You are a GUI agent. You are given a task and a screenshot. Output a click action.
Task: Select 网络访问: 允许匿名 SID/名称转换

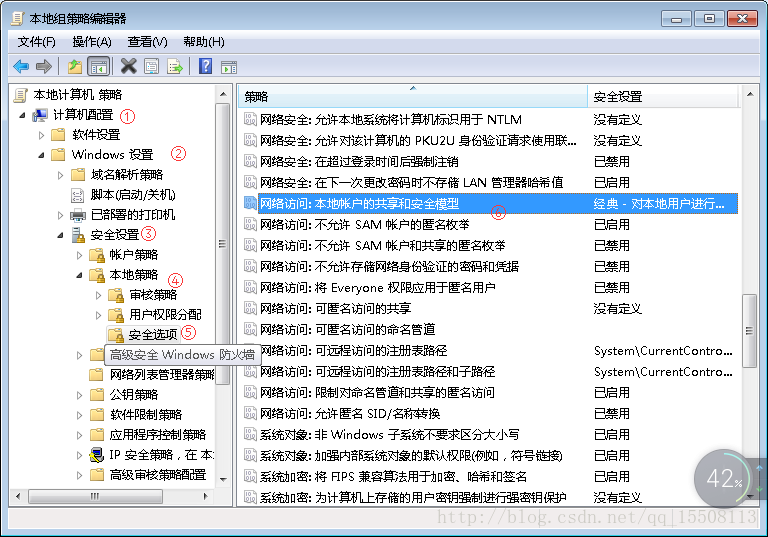click(490, 414)
